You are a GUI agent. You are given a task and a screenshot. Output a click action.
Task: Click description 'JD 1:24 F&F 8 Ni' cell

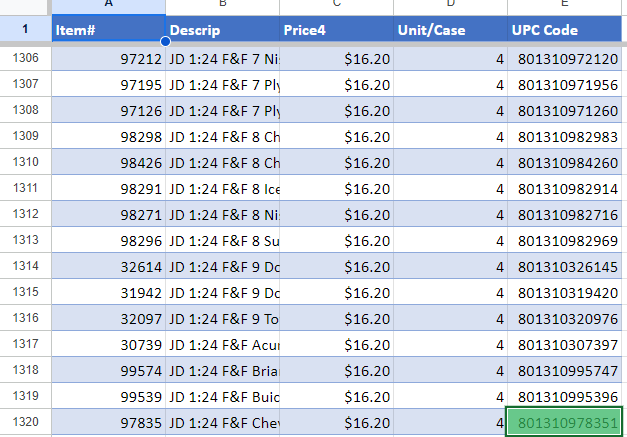click(222, 215)
